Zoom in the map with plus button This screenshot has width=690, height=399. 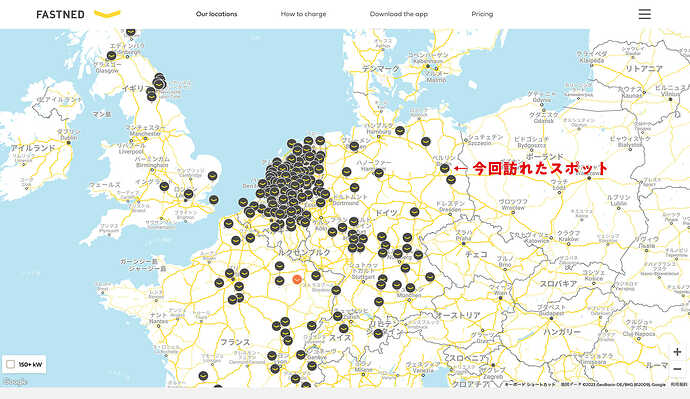pos(677,352)
